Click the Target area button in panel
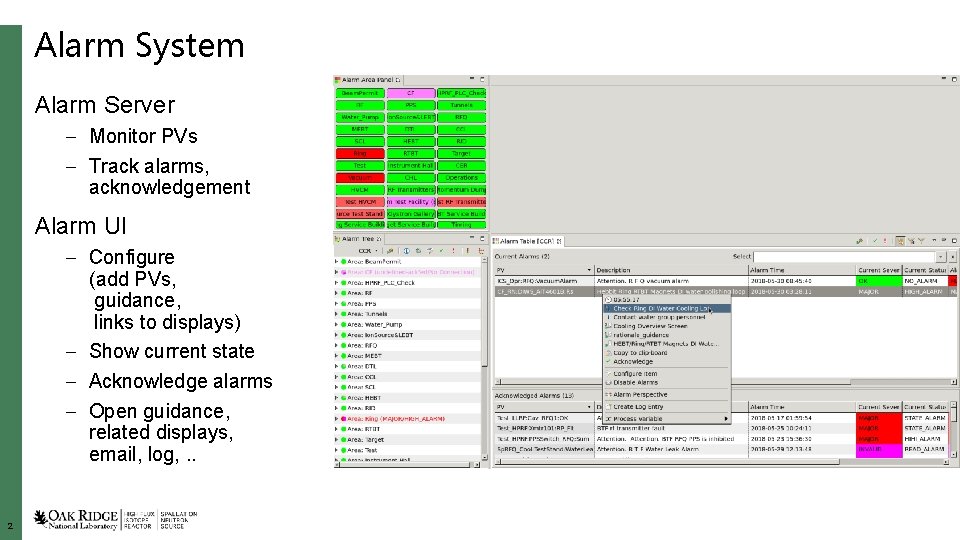The image size is (960, 540). (x=462, y=154)
